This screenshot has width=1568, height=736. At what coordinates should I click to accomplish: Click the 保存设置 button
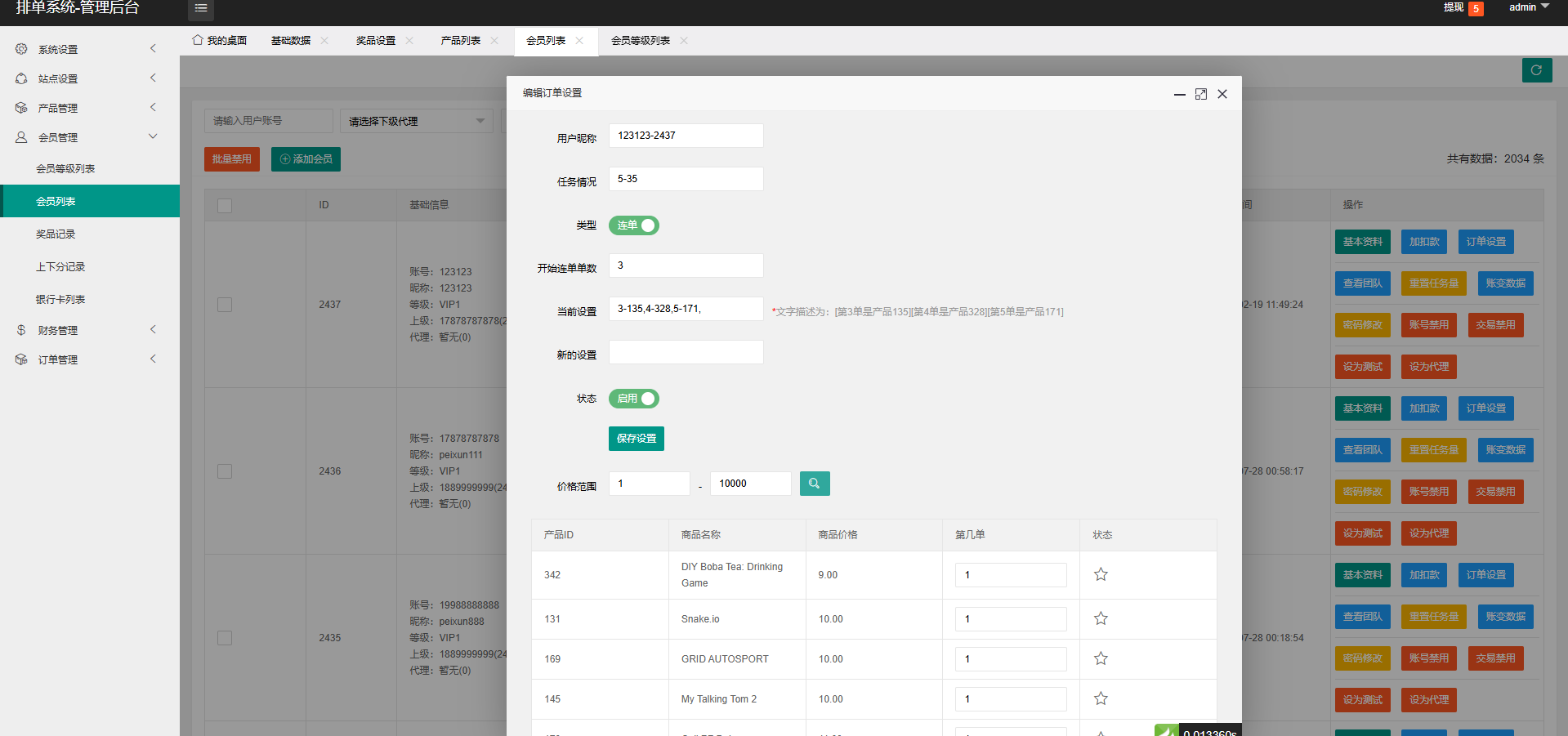pos(636,439)
